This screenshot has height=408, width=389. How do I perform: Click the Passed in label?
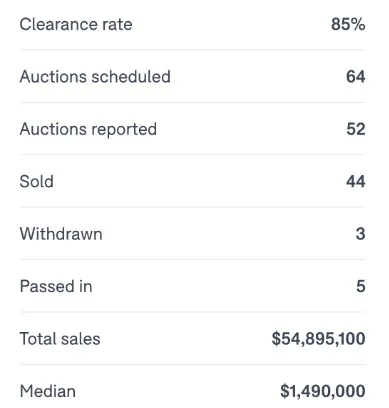tap(56, 286)
